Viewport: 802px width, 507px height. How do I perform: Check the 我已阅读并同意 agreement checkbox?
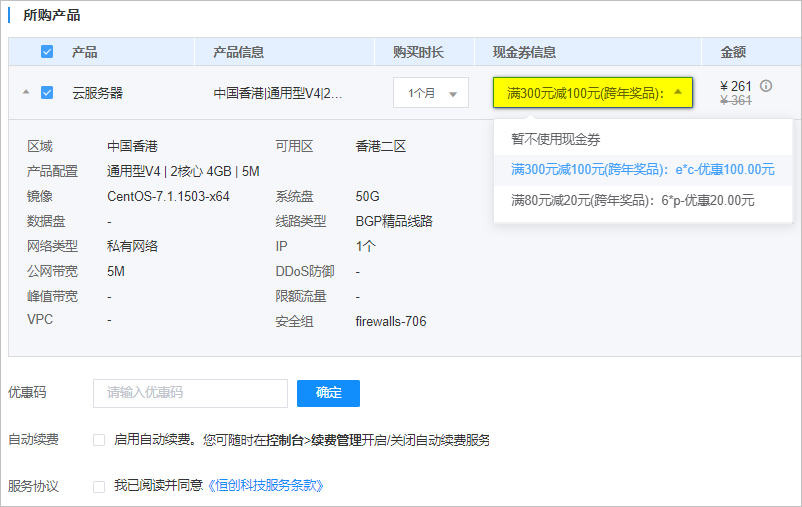click(x=99, y=486)
